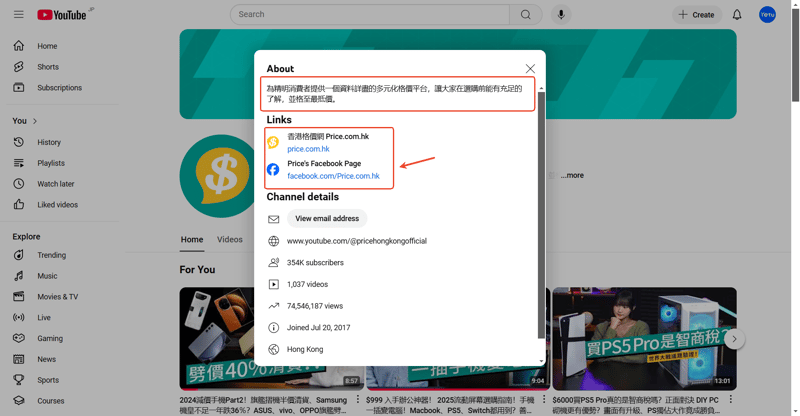Open the hamburger guide menu

19,14
